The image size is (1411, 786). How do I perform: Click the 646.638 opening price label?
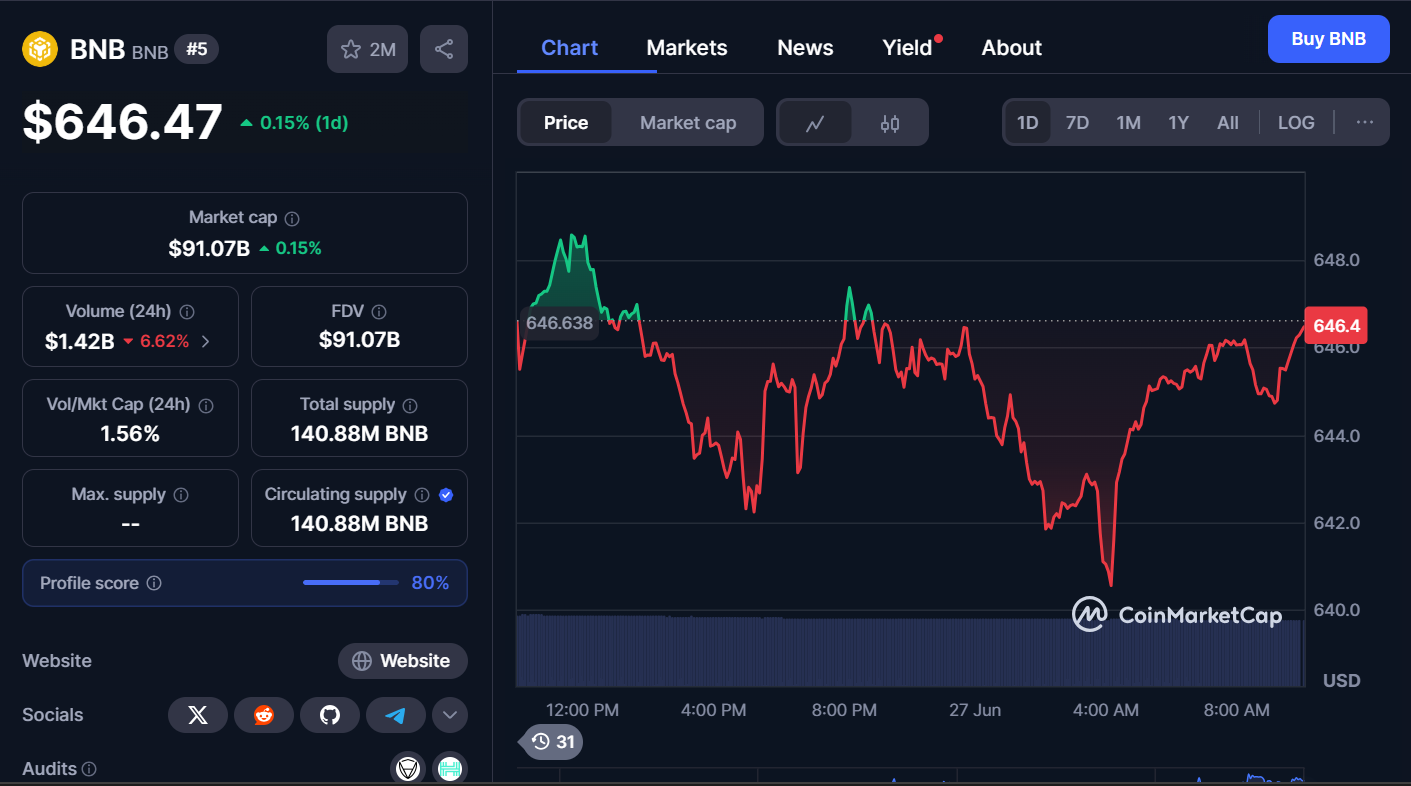point(559,323)
